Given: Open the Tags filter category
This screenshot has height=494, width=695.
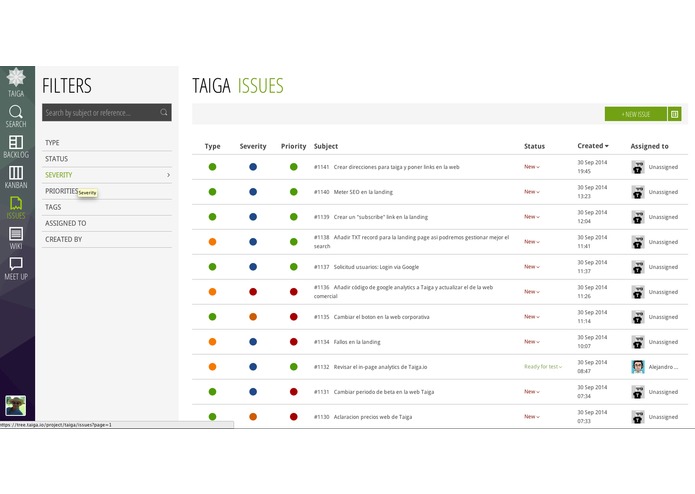Looking at the screenshot, I should click(107, 207).
